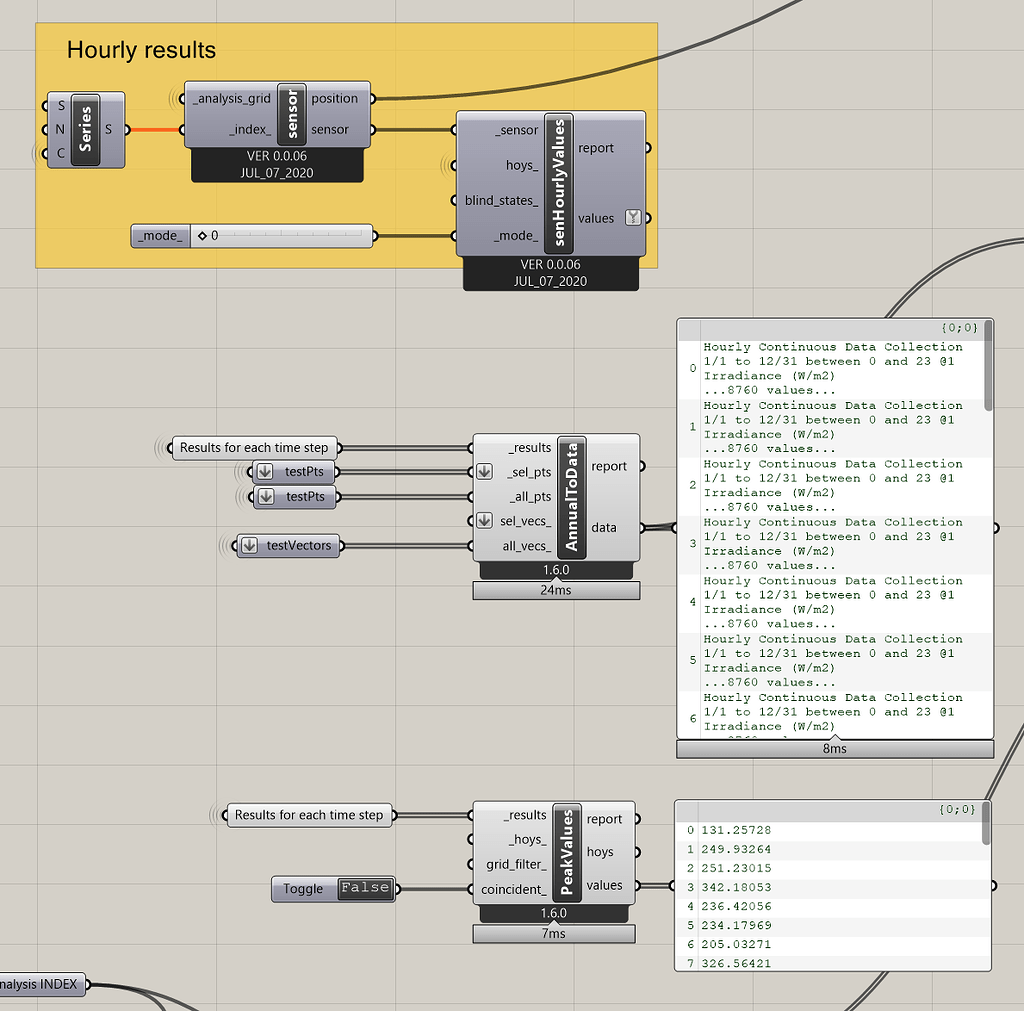1024x1011 pixels.
Task: Select the senHourlyValues component label
Action: click(x=558, y=182)
